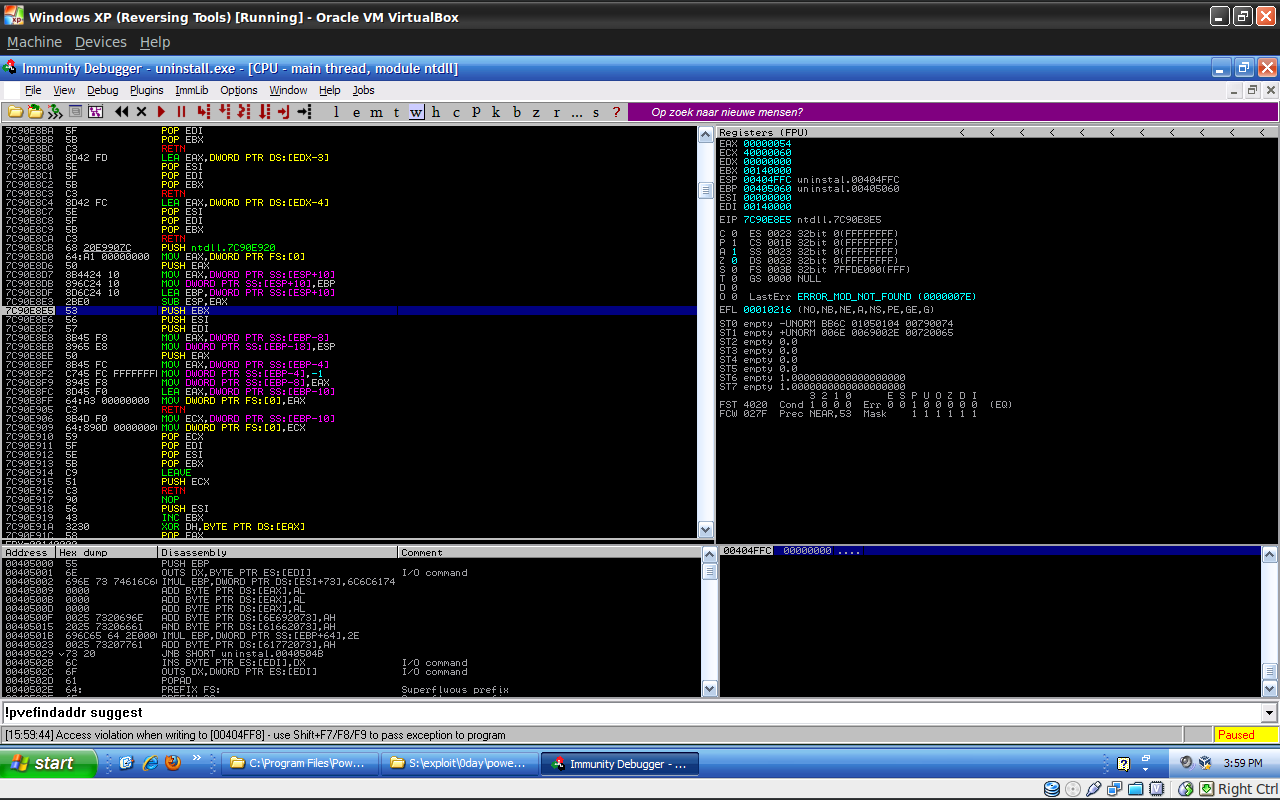The width and height of the screenshot is (1280, 800).
Task: Switch to 'C:\Program Files\Pow...' taskbar window
Action: [x=300, y=764]
